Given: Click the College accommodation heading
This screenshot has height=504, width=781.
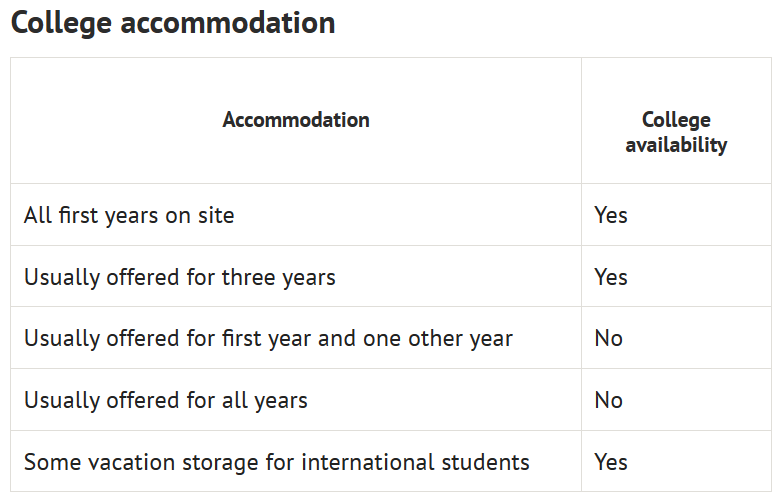Looking at the screenshot, I should click(173, 23).
